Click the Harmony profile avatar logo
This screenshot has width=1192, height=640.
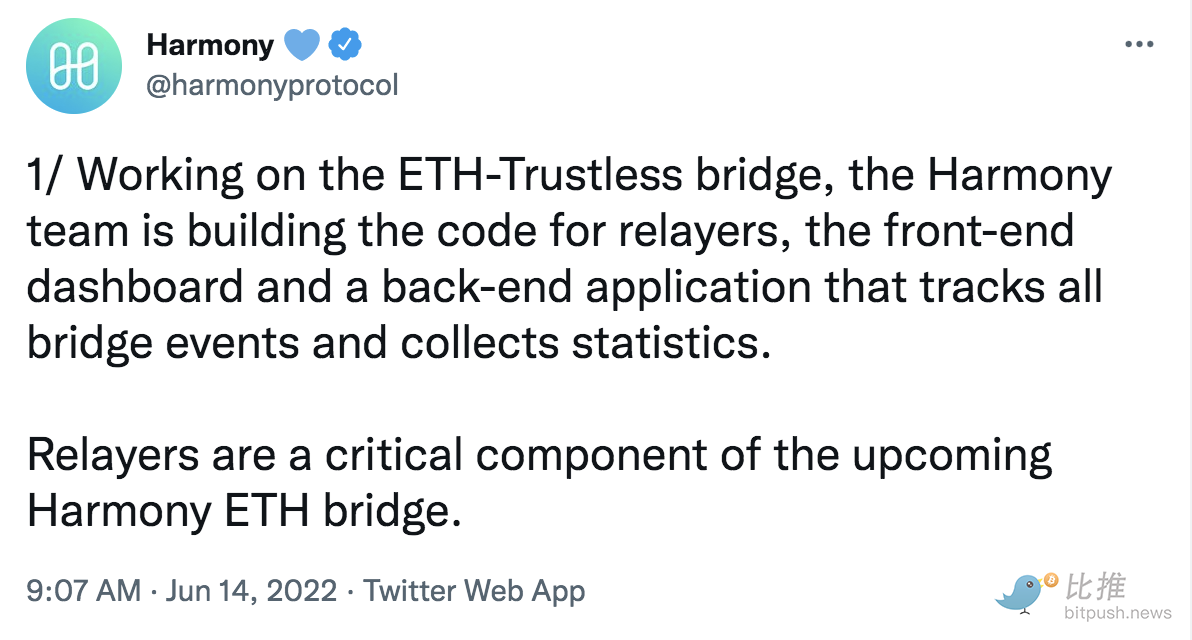[x=74, y=65]
